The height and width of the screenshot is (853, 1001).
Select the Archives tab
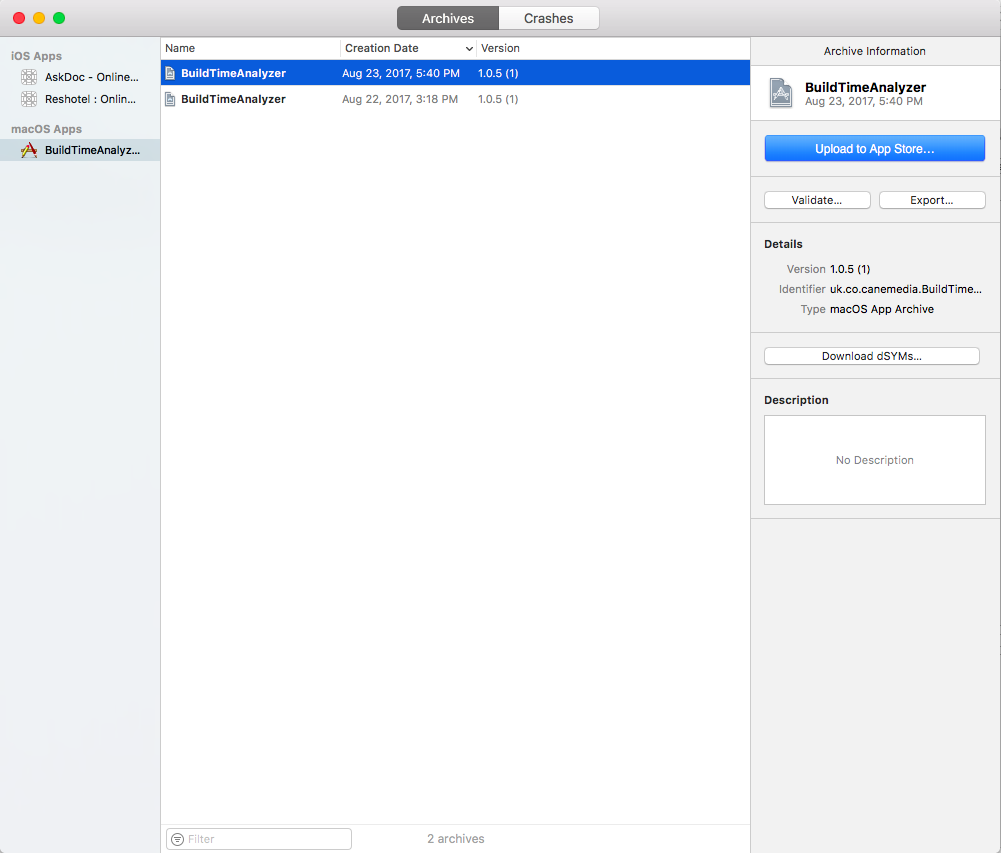447,18
